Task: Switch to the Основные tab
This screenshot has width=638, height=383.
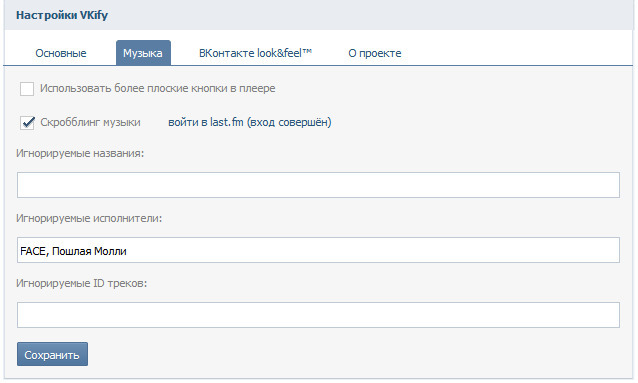Action: pyautogui.click(x=61, y=53)
